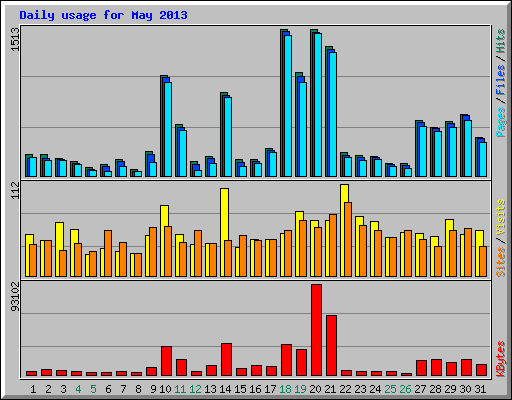Click green weekend day label 18
The height and width of the screenshot is (400, 512).
click(x=285, y=389)
